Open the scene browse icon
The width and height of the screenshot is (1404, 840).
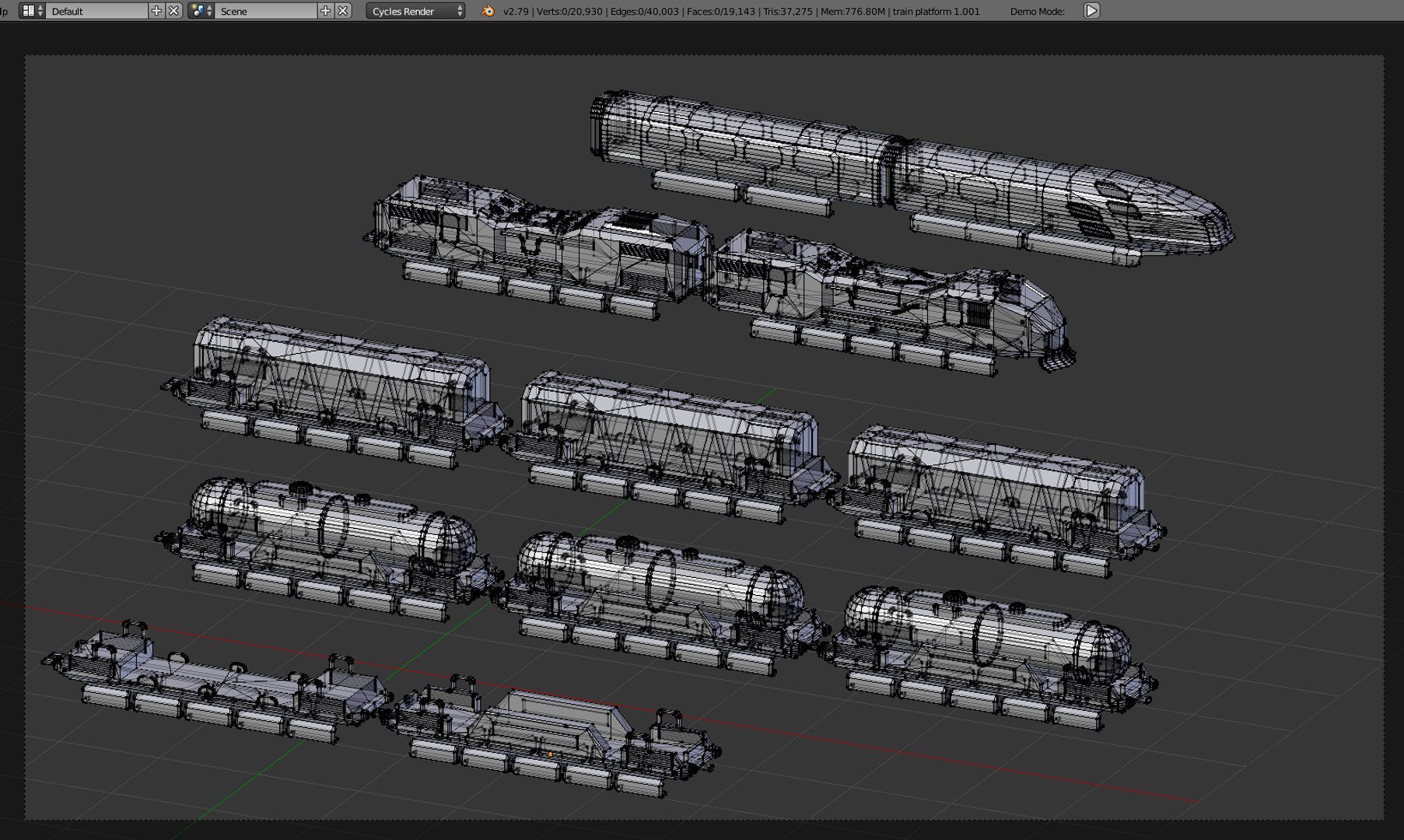(201, 11)
